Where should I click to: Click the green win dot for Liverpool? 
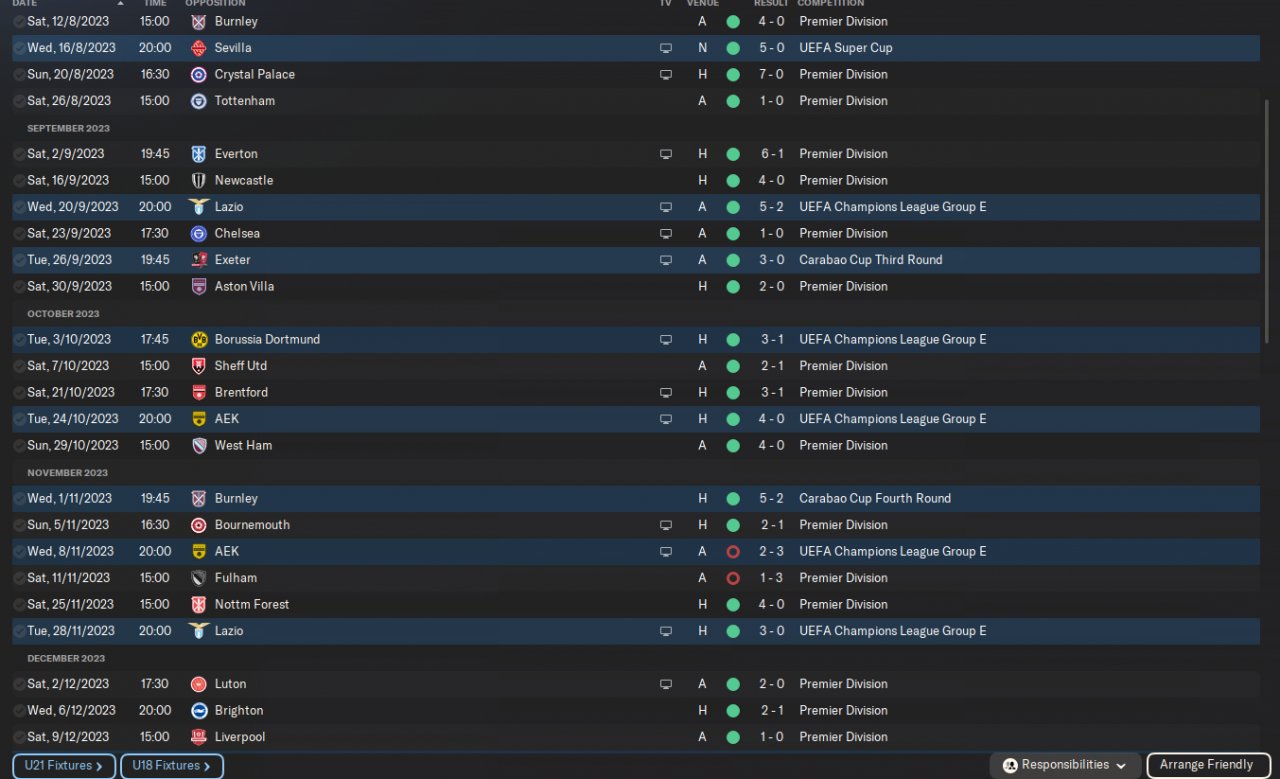coord(733,737)
